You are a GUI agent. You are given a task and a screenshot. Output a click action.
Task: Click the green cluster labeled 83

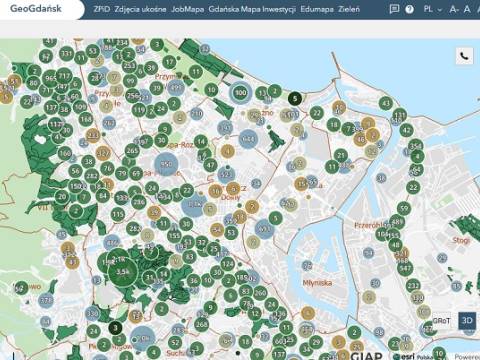[x=246, y=291]
